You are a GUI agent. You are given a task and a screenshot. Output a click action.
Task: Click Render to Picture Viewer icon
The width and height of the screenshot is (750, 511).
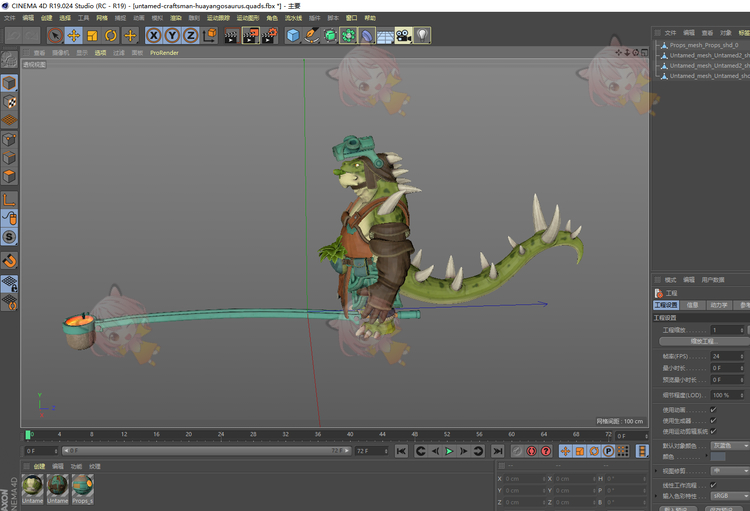pyautogui.click(x=251, y=35)
